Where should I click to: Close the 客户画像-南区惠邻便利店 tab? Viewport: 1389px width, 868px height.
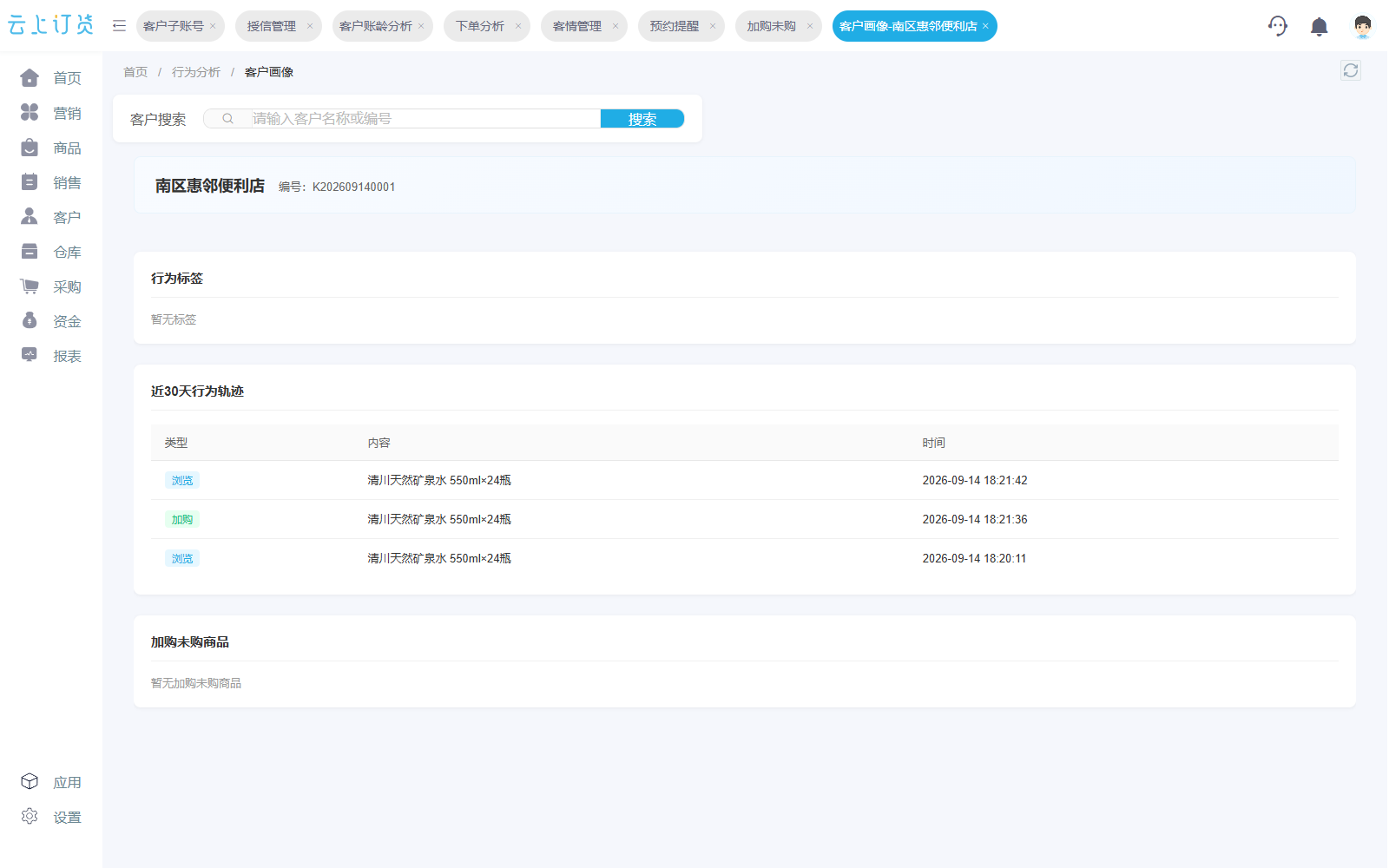[985, 26]
